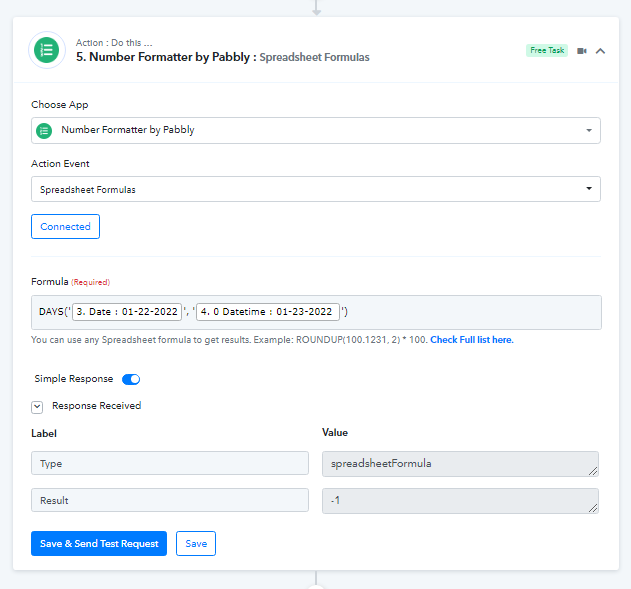Click inside the Formula input field
Image resolution: width=631 pixels, height=589 pixels.
(471, 313)
